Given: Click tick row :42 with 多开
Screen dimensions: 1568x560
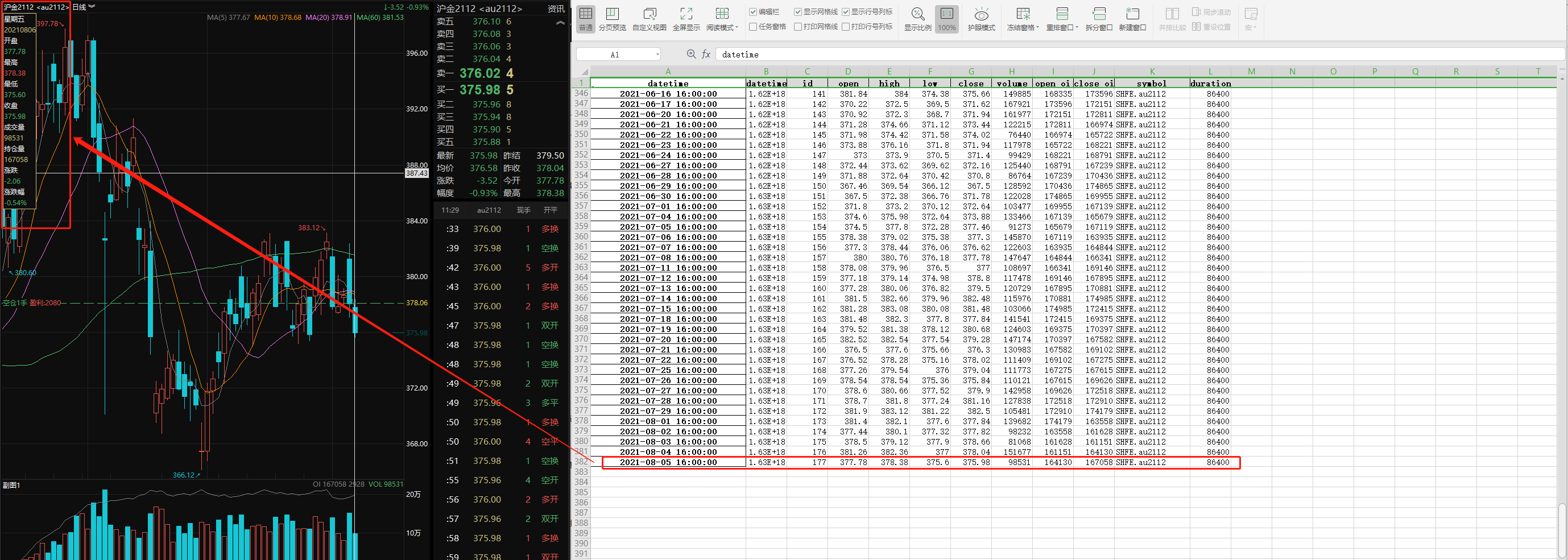Looking at the screenshot, I should (502, 268).
